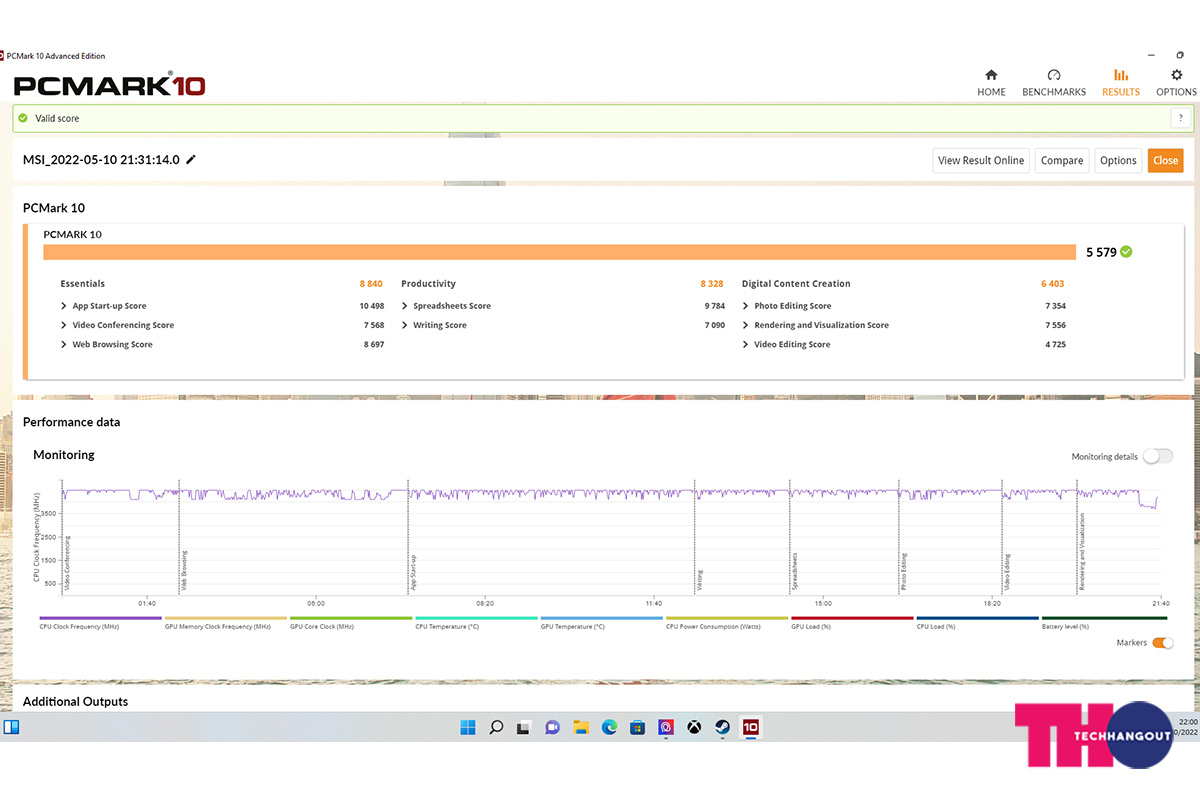Click the overall PCMark score 5 579
1200x801 pixels.
pos(1101,252)
